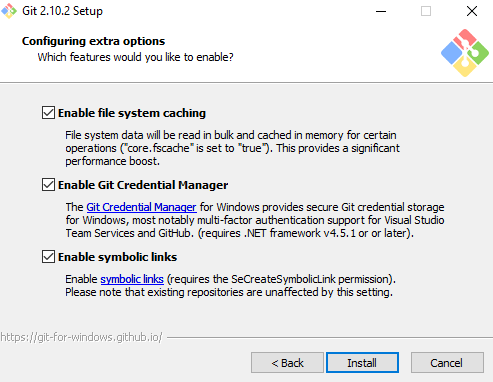
Task: Click the git-for-windows.github.io URL text
Action: 81,337
